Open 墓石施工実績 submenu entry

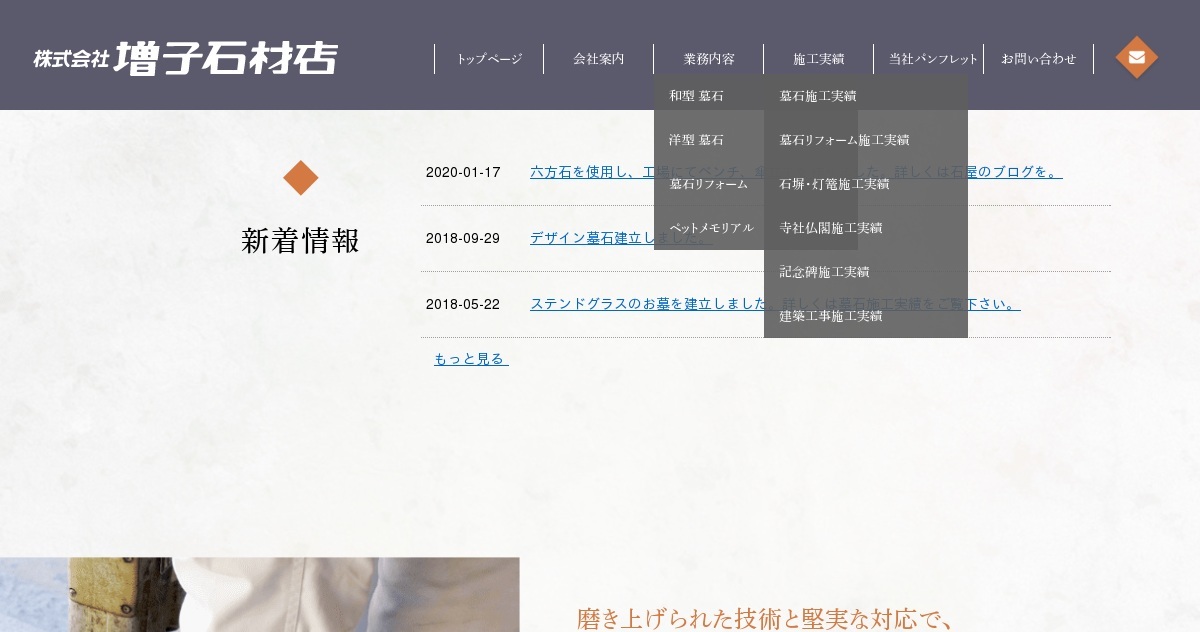coord(866,96)
